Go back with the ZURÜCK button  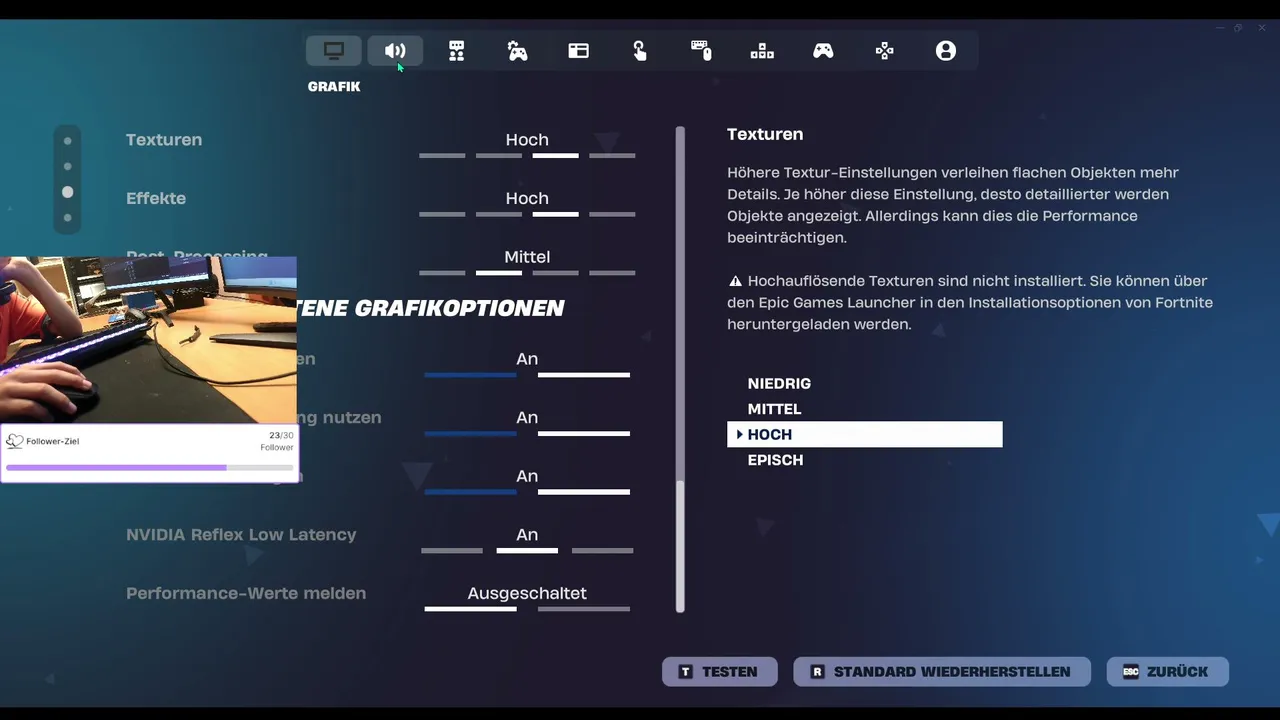(1167, 672)
